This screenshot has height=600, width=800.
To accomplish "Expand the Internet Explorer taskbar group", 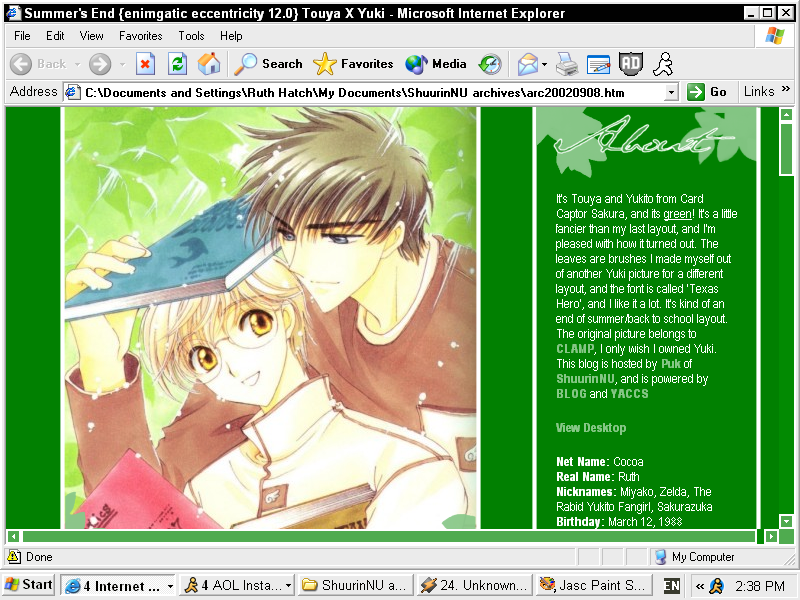I will pos(118,585).
